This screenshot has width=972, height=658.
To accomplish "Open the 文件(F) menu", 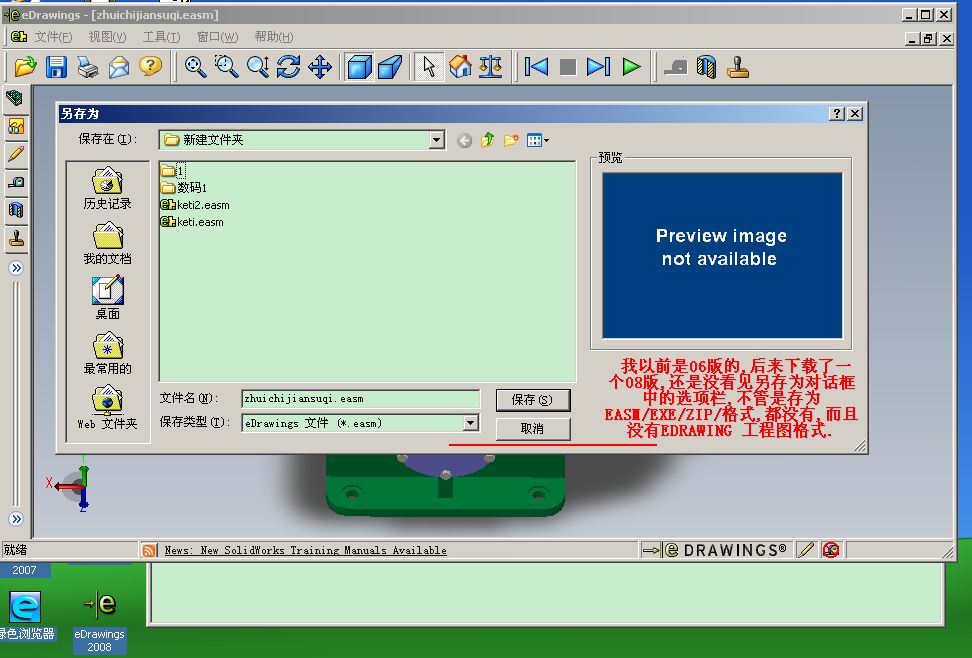I will click(53, 37).
